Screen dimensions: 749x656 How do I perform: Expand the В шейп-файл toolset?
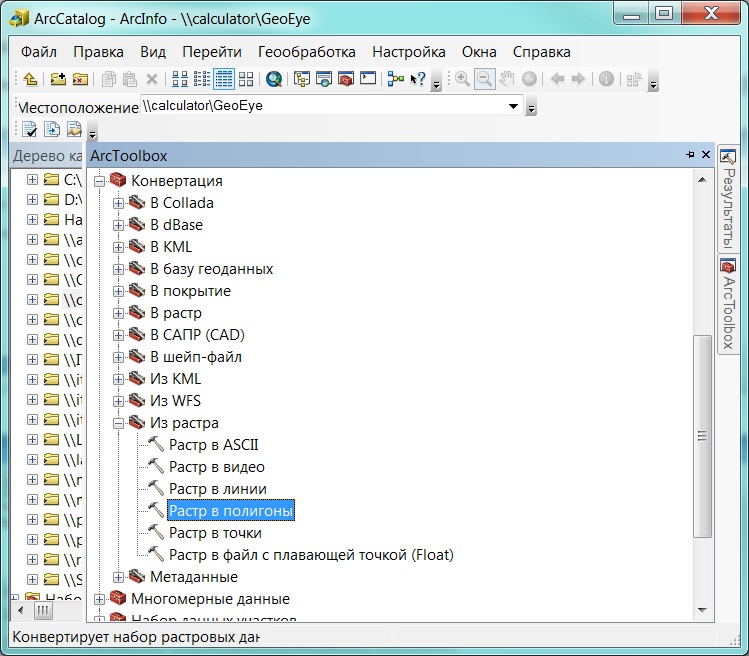pos(118,357)
